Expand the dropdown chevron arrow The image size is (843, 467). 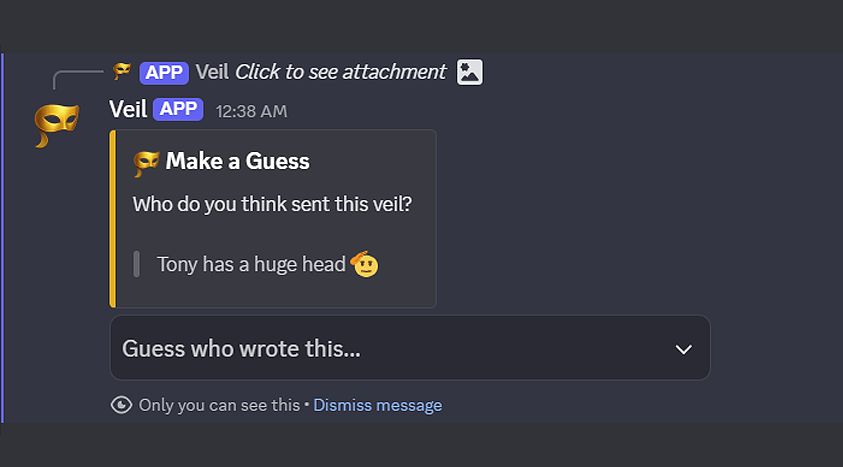(x=684, y=349)
